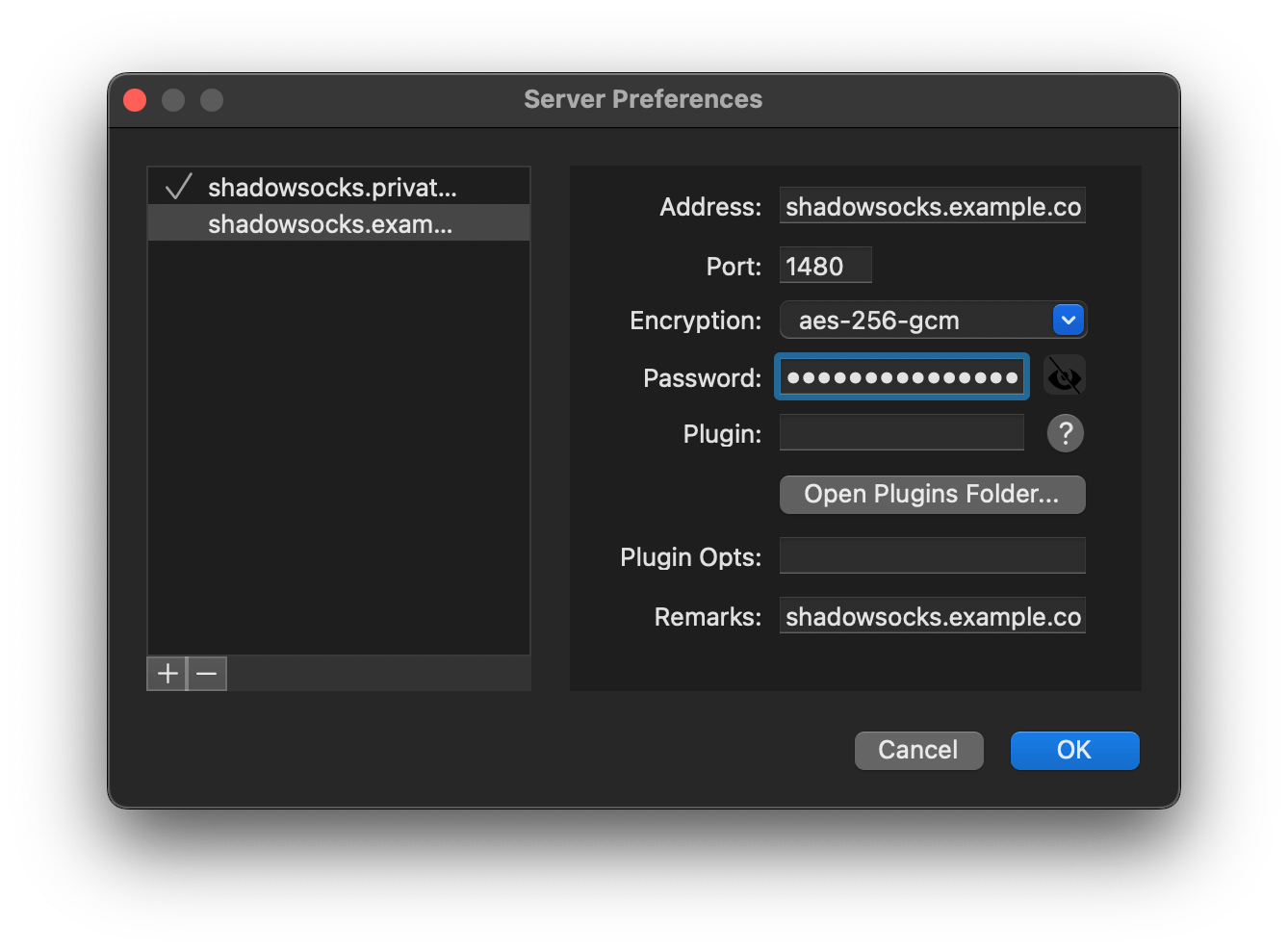
Task: Click into the Port field
Action: [825, 266]
